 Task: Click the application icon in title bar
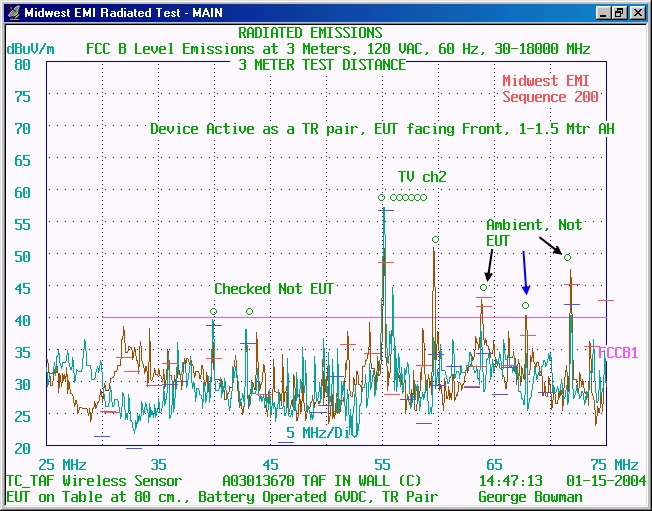click(11, 13)
